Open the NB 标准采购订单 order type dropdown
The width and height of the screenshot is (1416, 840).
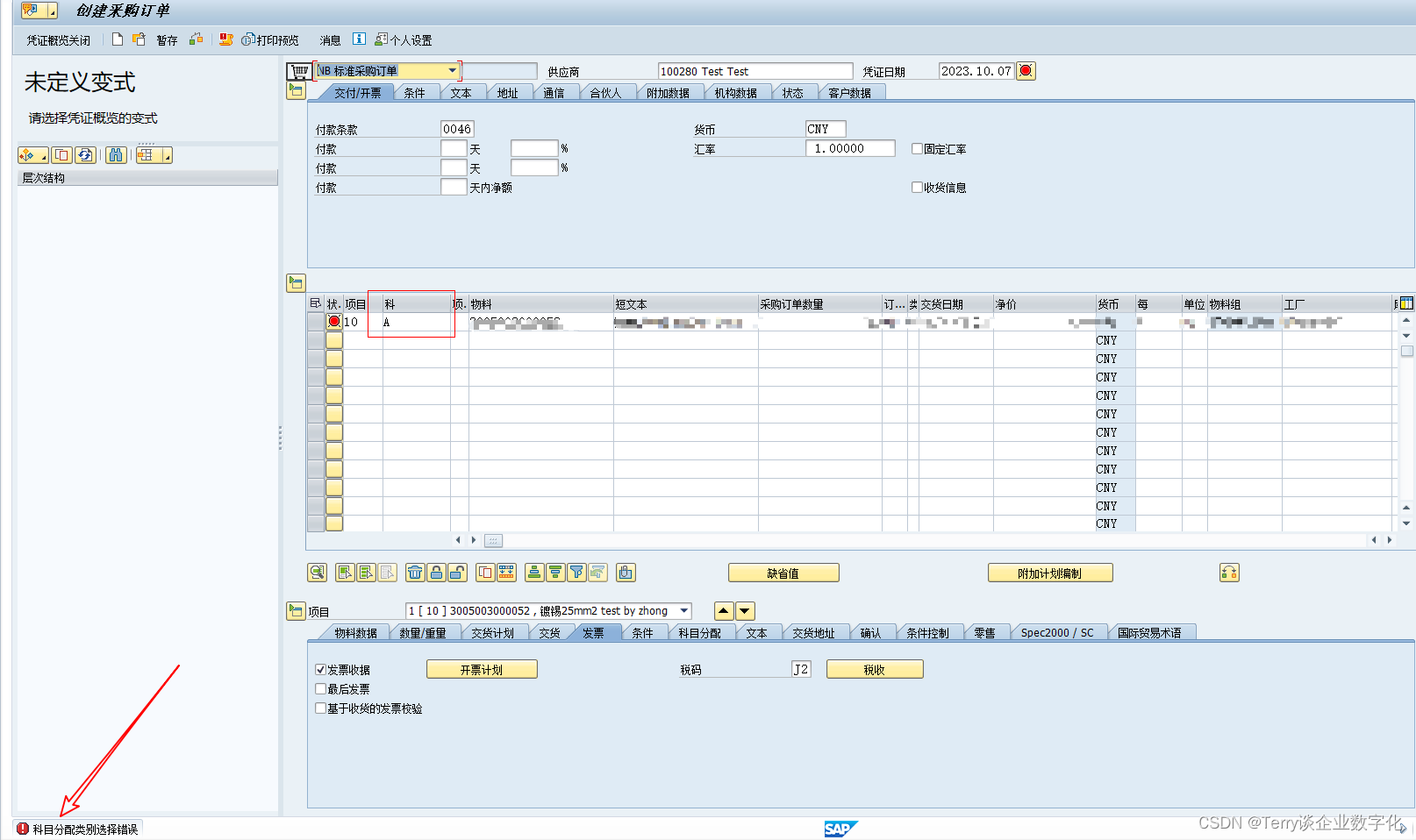(x=453, y=70)
